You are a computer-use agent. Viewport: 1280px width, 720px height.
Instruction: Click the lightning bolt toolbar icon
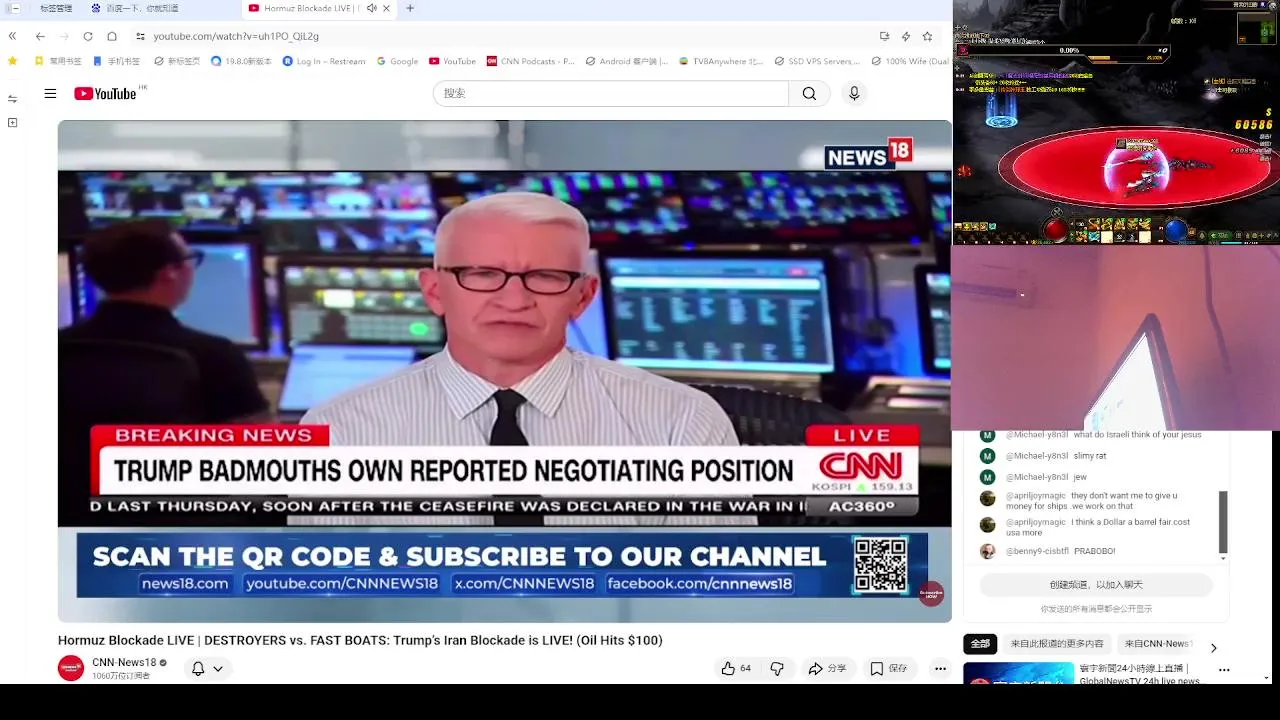click(906, 36)
